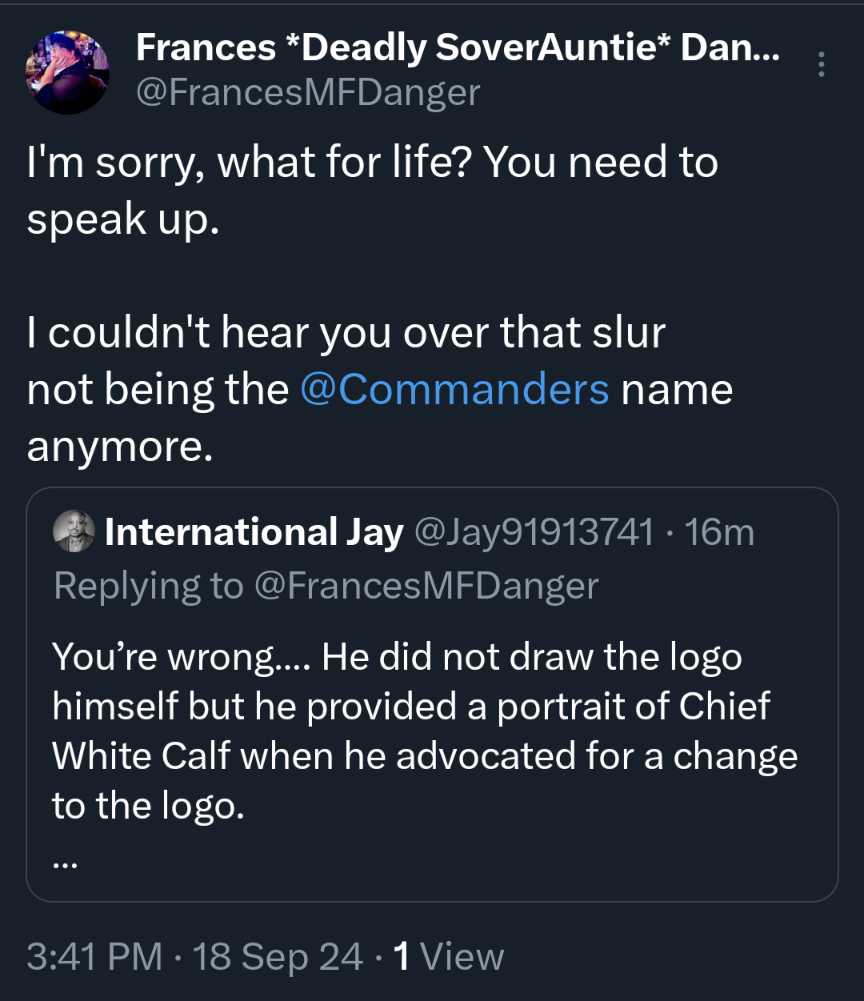
Task: Open the 16m timestamp on quoted tweet
Action: (x=720, y=532)
